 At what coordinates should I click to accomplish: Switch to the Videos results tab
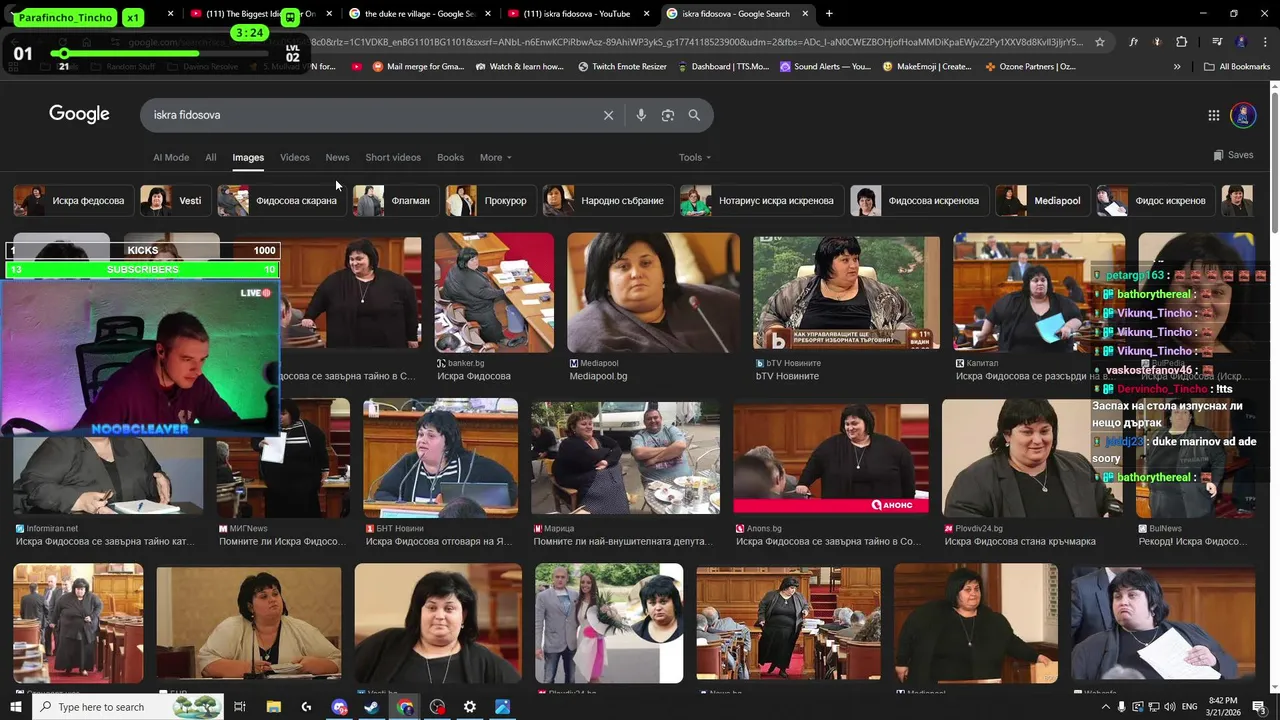point(295,157)
